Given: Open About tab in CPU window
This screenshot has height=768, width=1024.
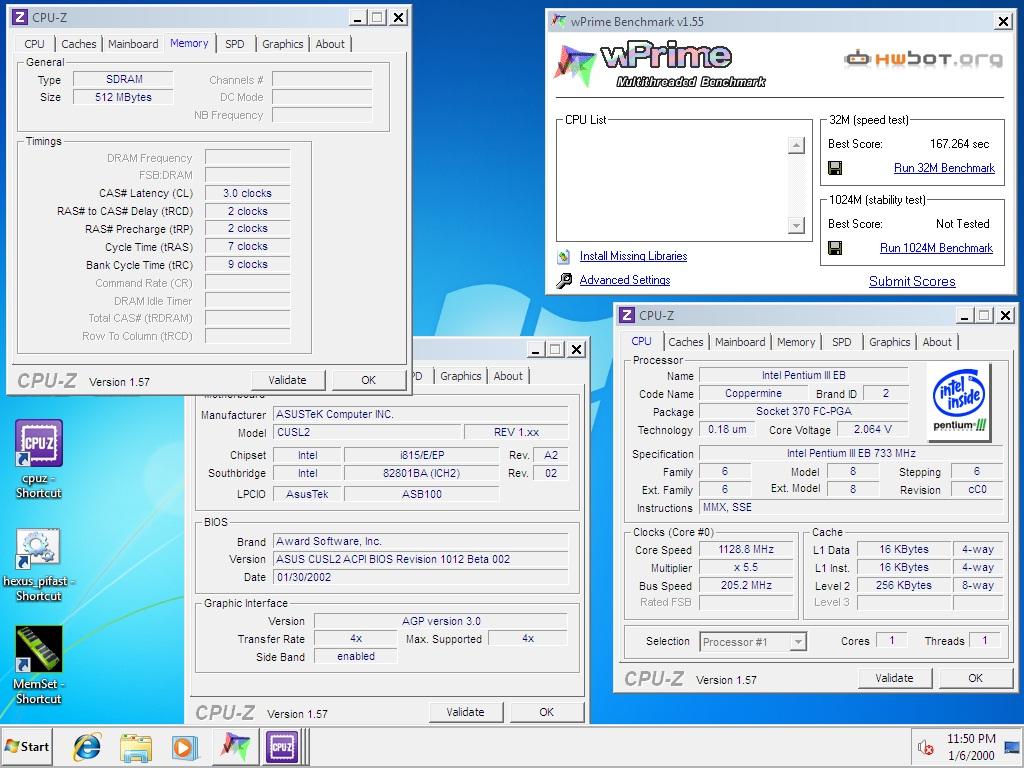Looking at the screenshot, I should click(937, 342).
